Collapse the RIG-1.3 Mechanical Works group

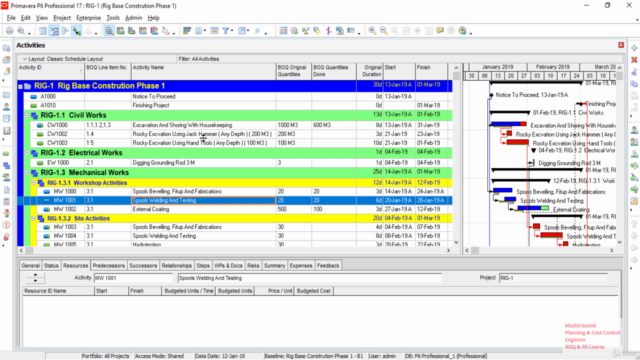pos(27,173)
